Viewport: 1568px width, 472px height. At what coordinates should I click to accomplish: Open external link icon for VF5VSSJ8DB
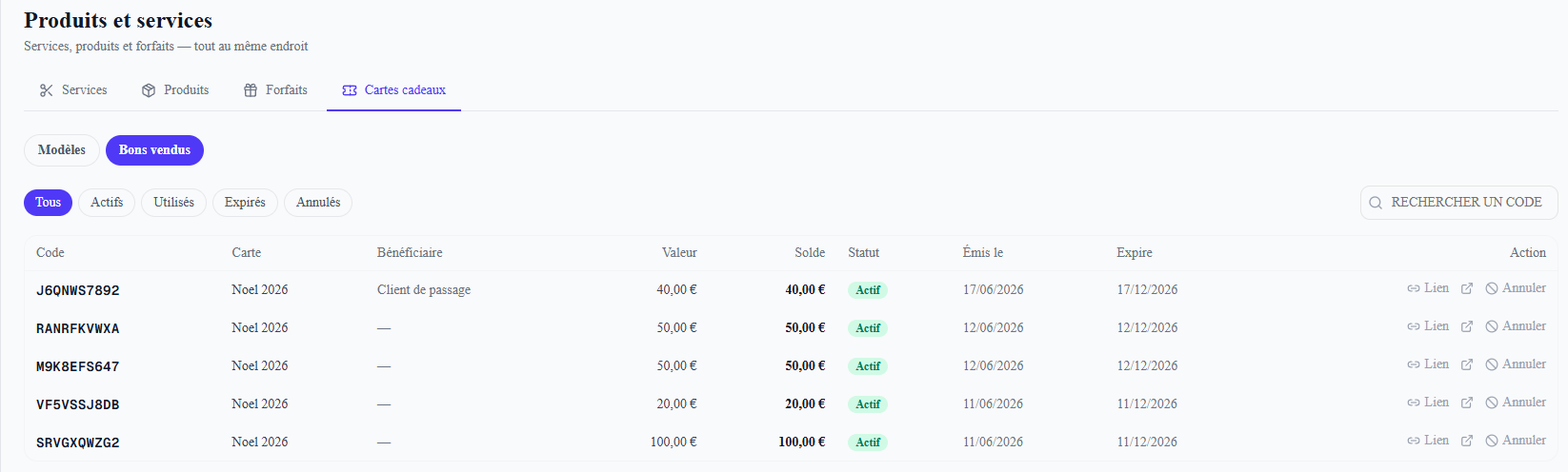(x=1467, y=403)
